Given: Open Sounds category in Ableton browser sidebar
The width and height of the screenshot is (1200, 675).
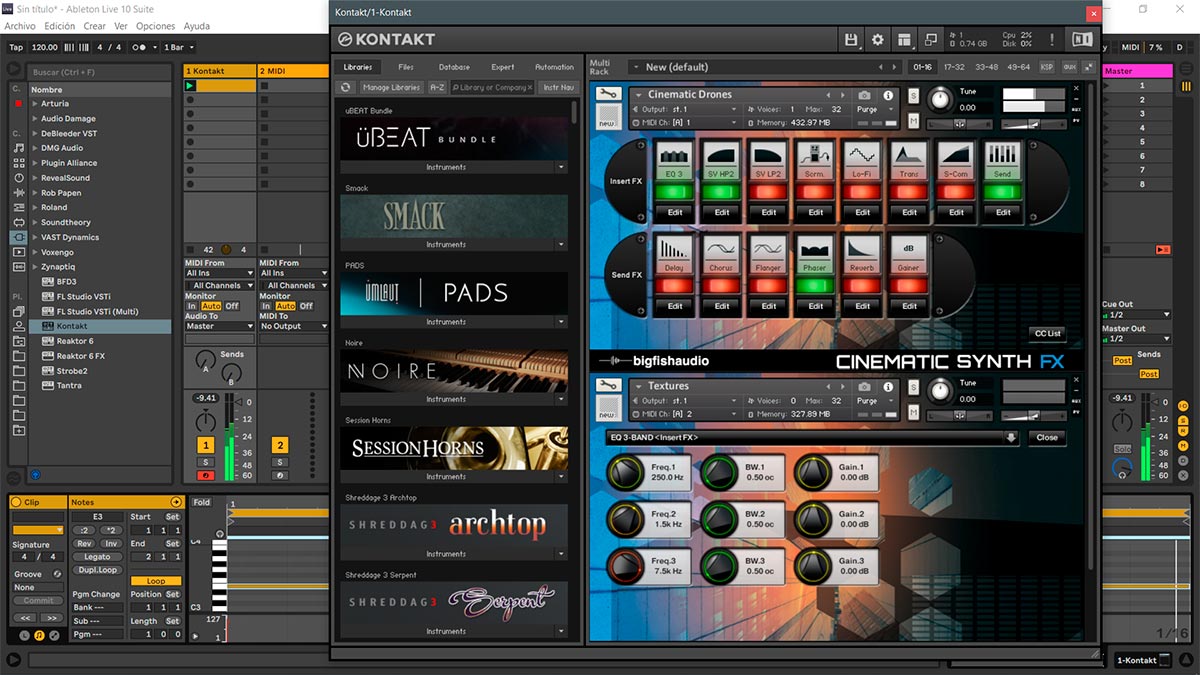Looking at the screenshot, I should pyautogui.click(x=19, y=148).
